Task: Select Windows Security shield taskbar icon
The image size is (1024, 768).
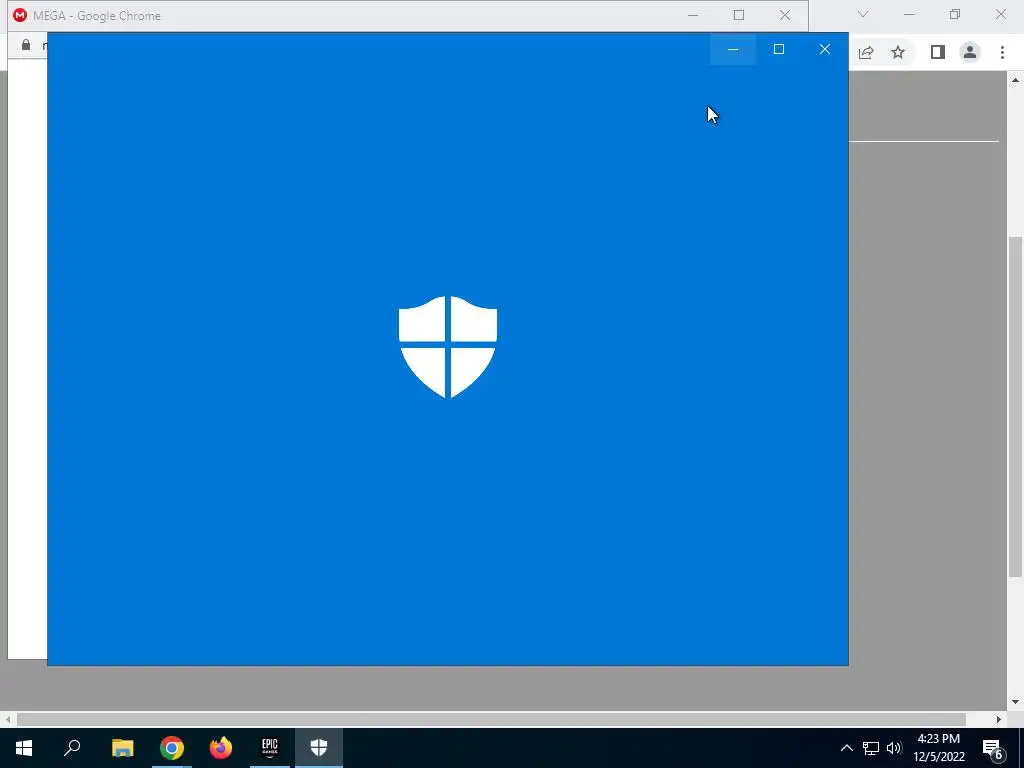Action: 319,748
